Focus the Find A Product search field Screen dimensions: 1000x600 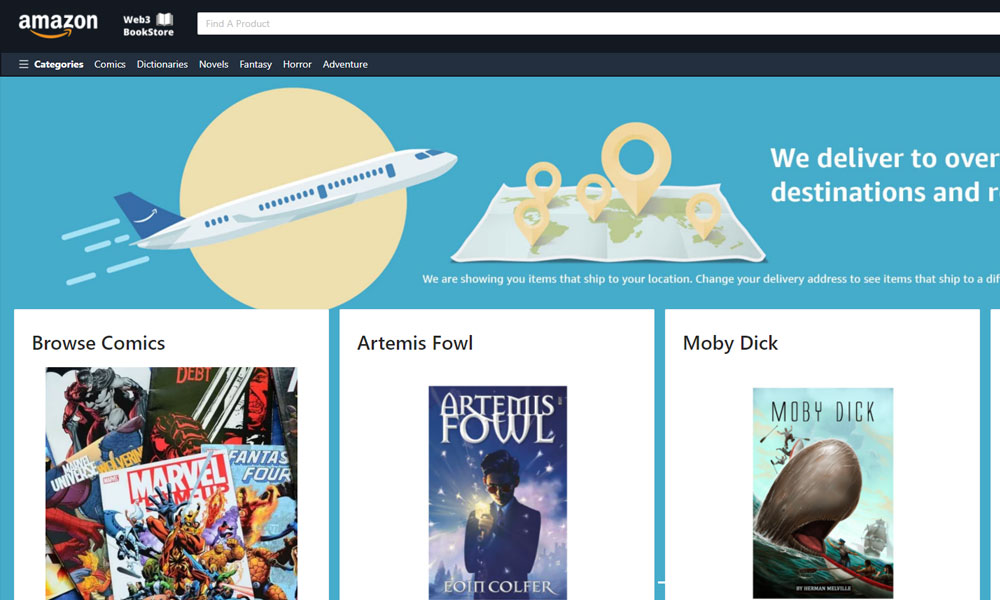[598, 24]
